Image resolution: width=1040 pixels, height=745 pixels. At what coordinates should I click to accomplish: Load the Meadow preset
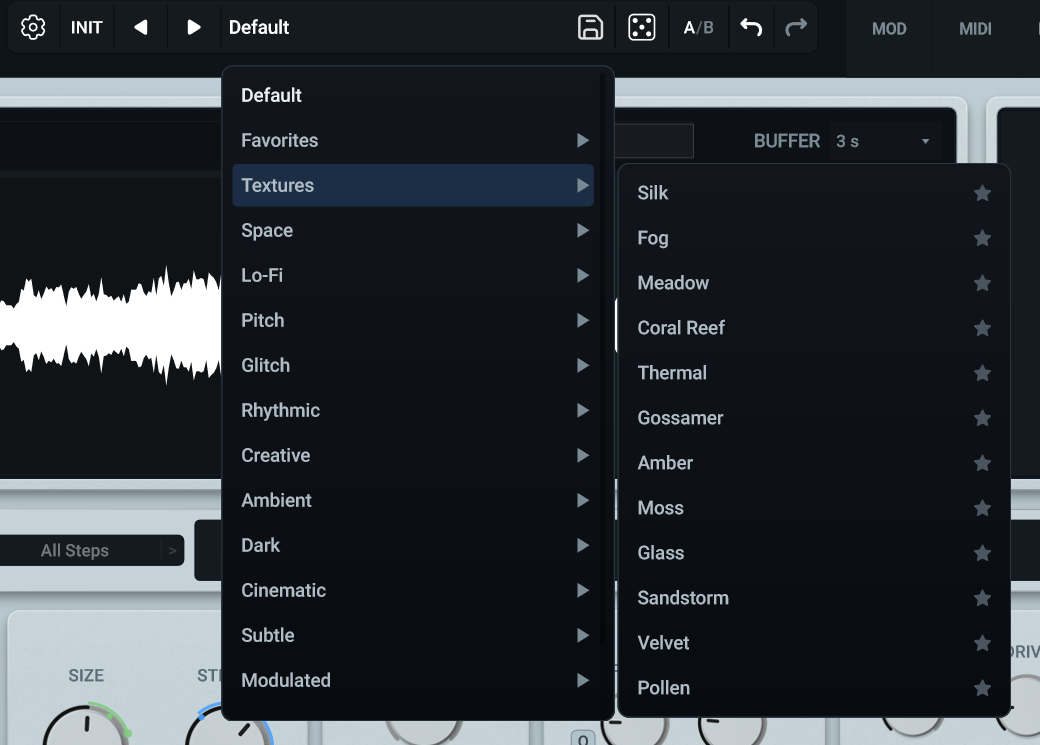tap(814, 283)
